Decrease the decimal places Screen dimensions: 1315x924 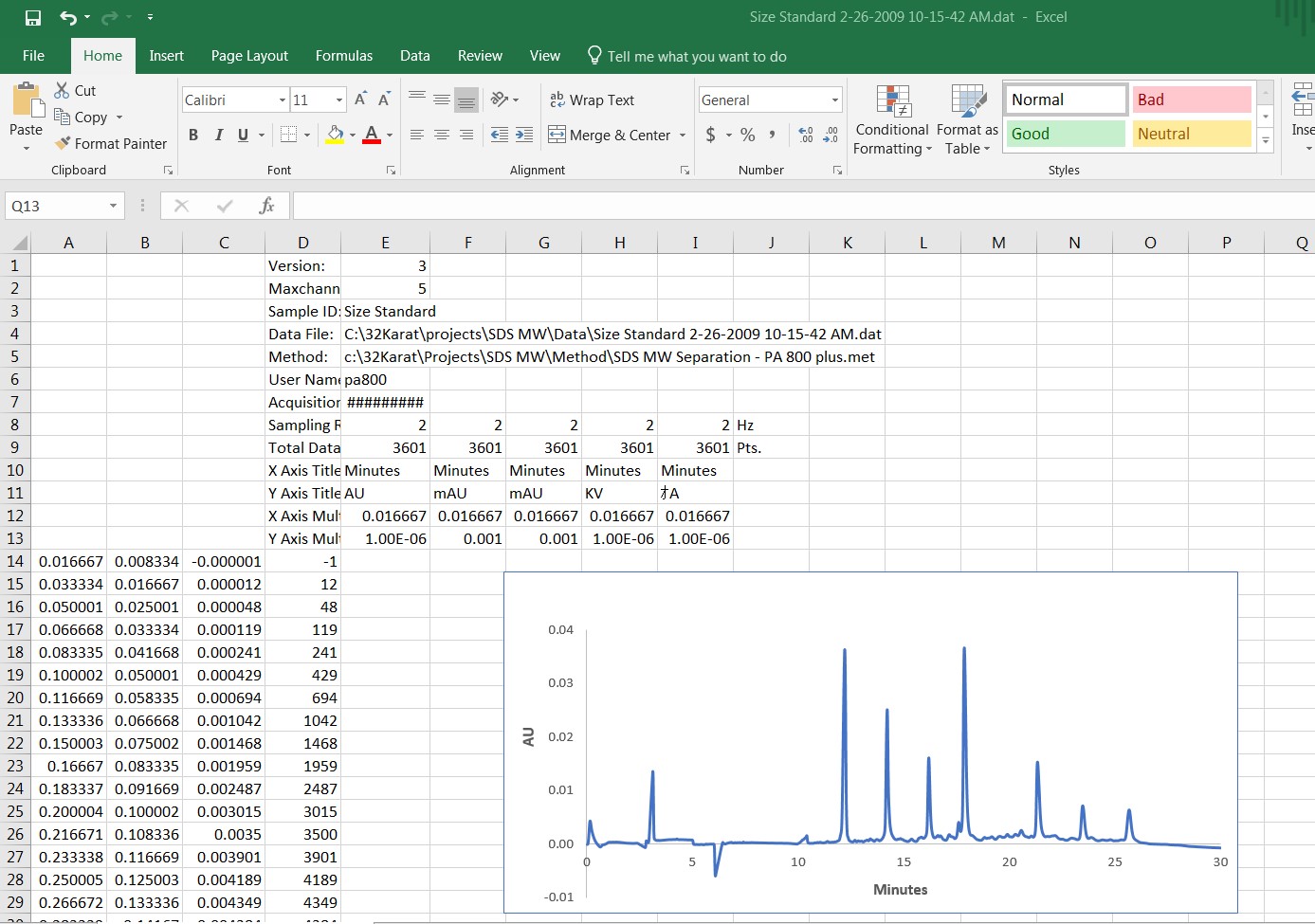[x=831, y=135]
